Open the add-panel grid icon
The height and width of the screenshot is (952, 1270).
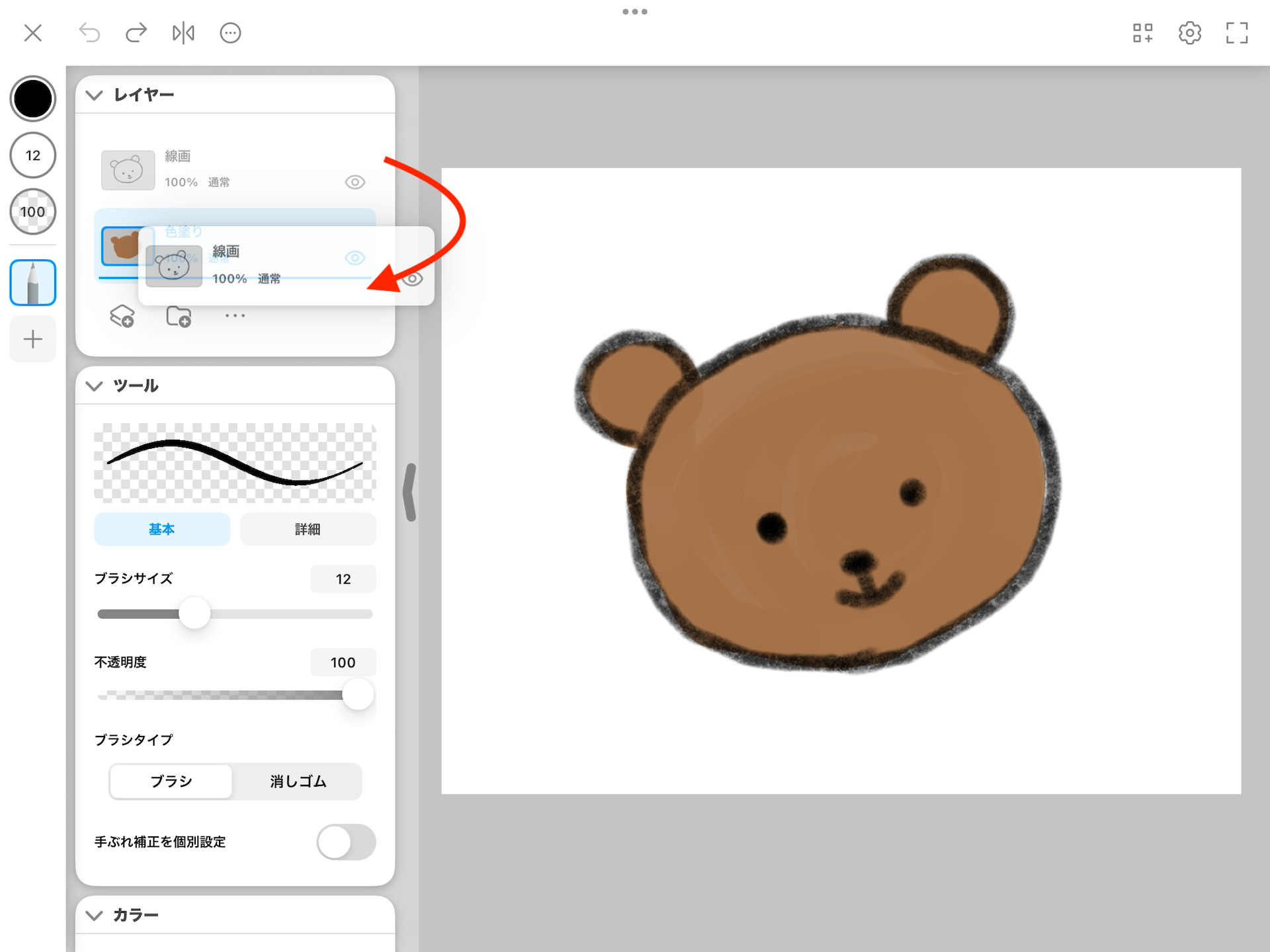pyautogui.click(x=1142, y=33)
